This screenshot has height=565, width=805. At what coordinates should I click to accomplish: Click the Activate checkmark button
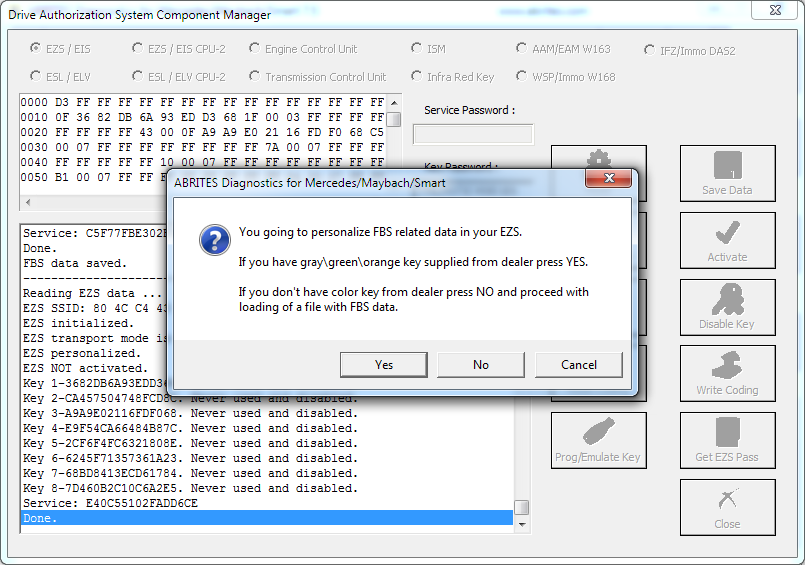pos(727,240)
